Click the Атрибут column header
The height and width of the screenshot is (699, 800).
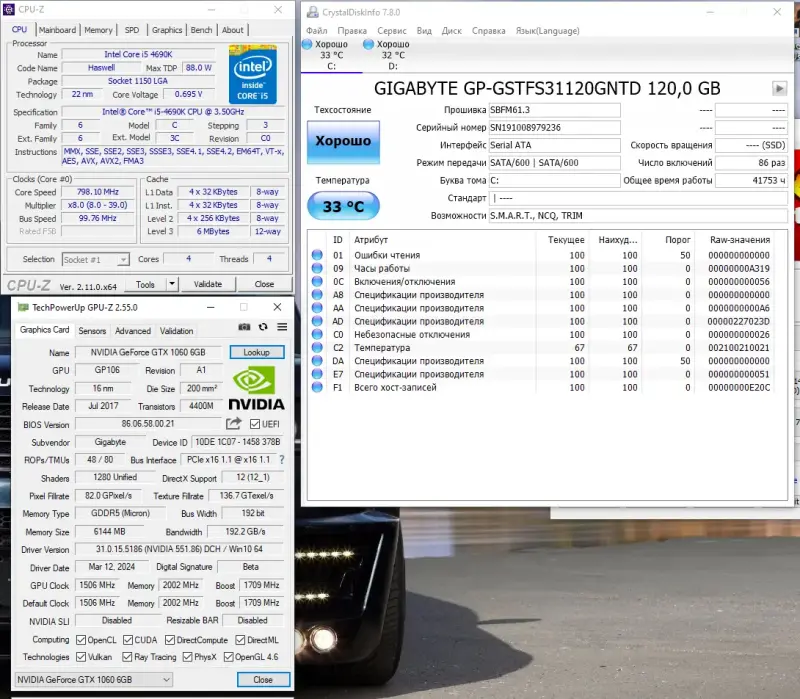(371, 240)
